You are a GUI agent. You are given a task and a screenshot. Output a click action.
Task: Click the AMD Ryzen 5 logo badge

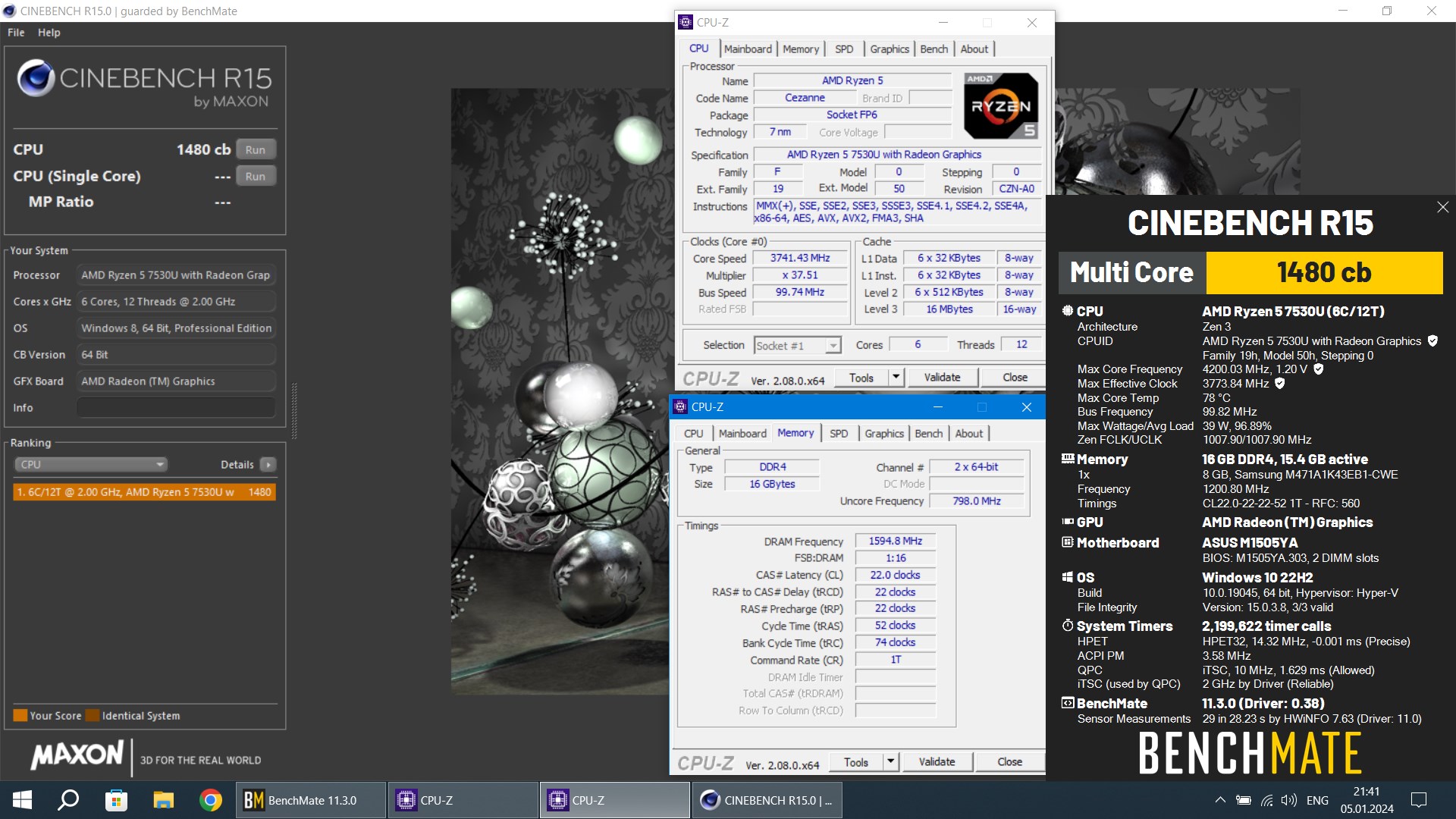(1001, 106)
